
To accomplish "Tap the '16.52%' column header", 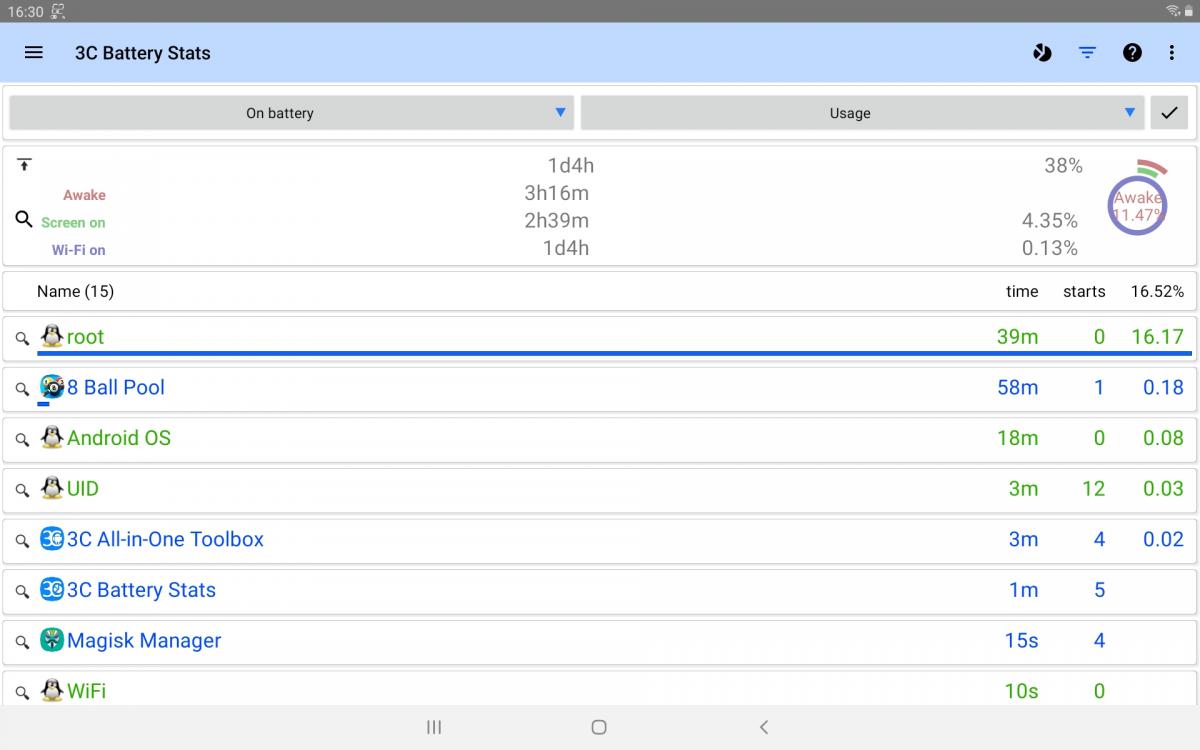I will click(x=1157, y=291).
